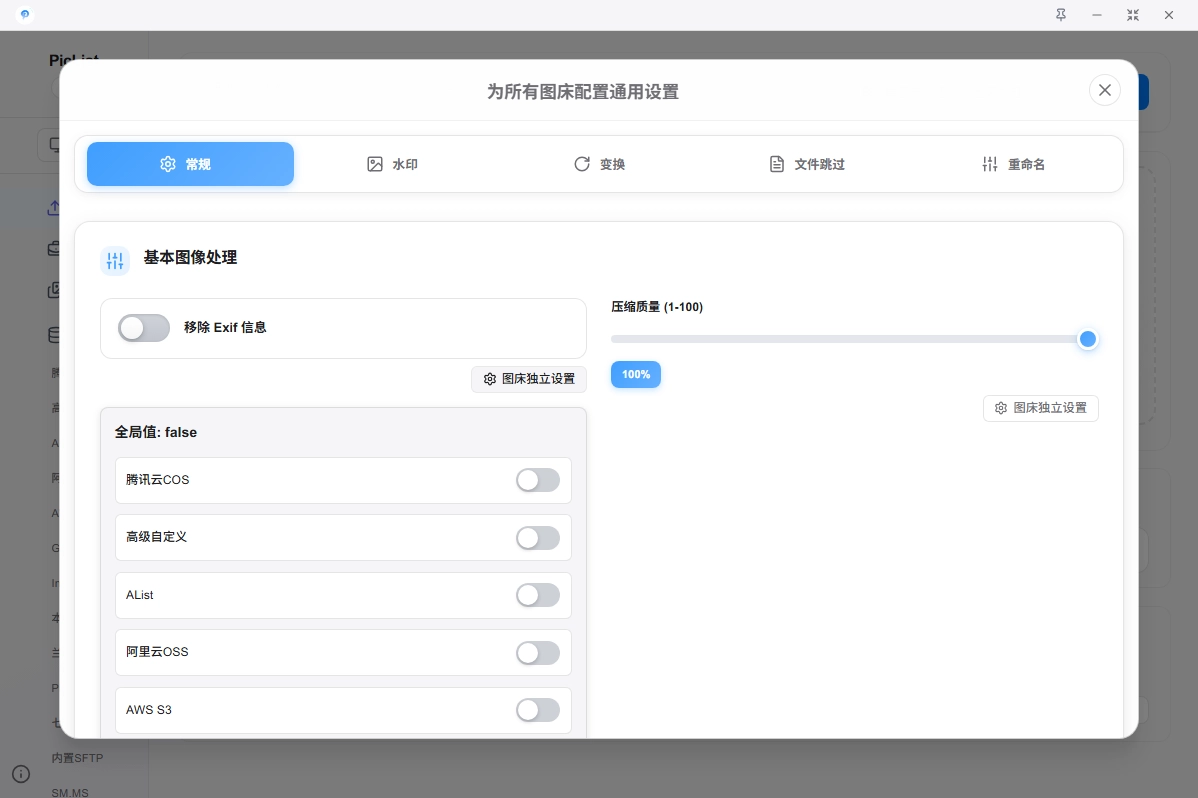Click the rotate icon on 变换 tab
Viewport: 1198px width, 798px height.
(x=582, y=164)
